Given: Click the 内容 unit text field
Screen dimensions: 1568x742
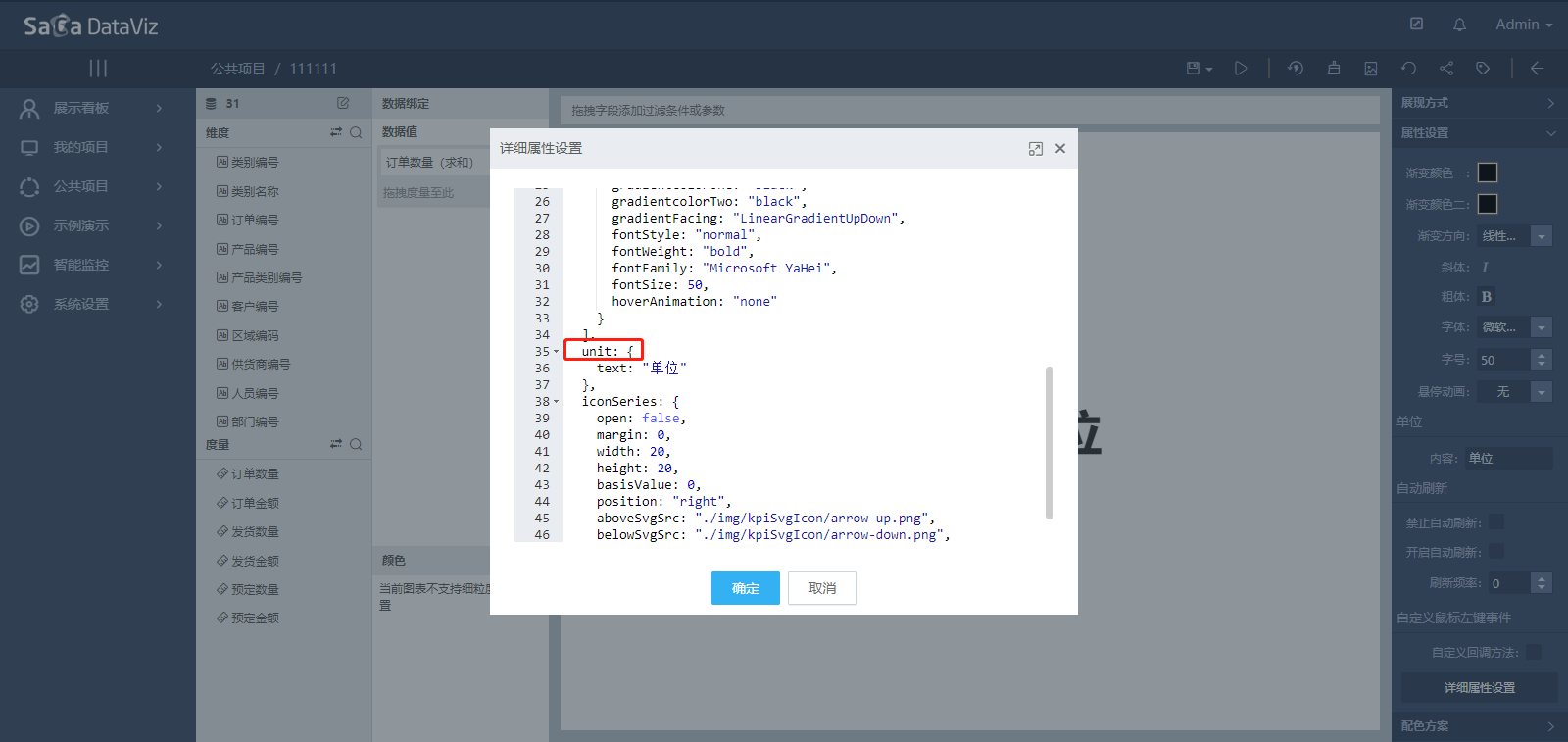Looking at the screenshot, I should point(1509,458).
